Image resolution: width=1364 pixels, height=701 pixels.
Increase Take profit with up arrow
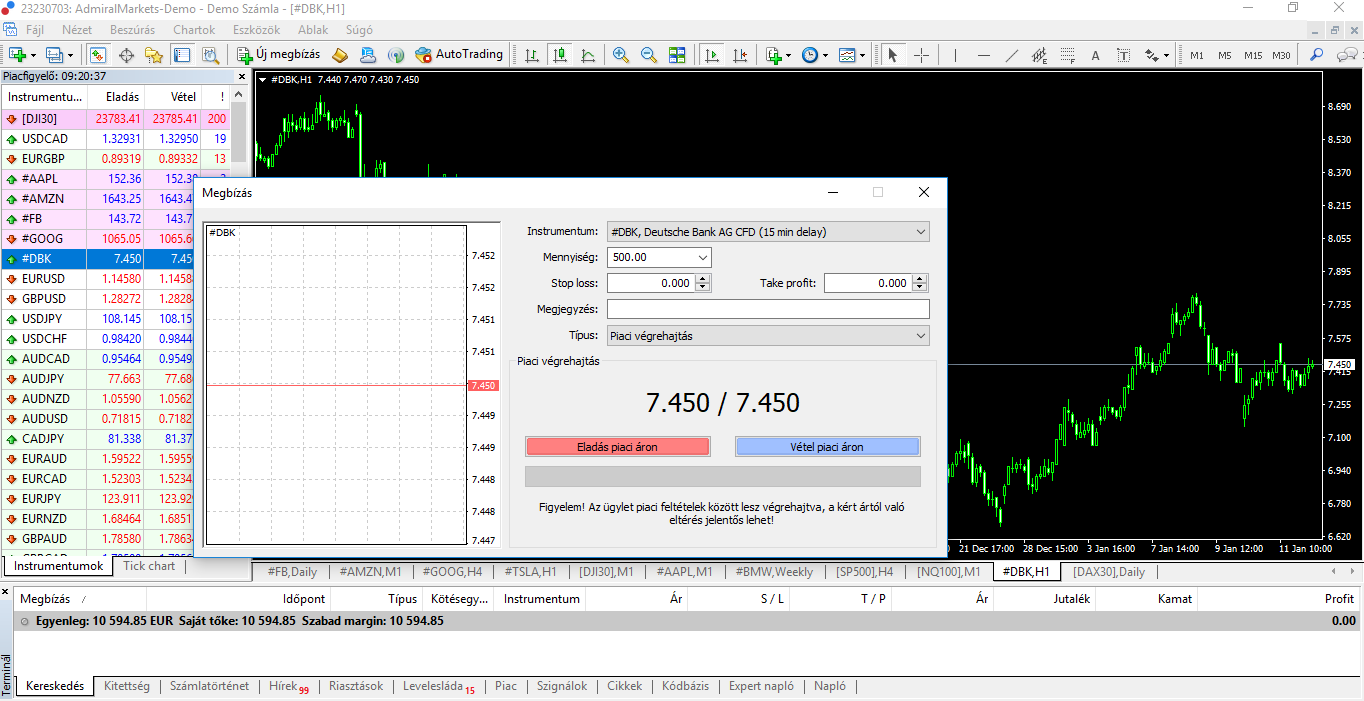coord(920,279)
